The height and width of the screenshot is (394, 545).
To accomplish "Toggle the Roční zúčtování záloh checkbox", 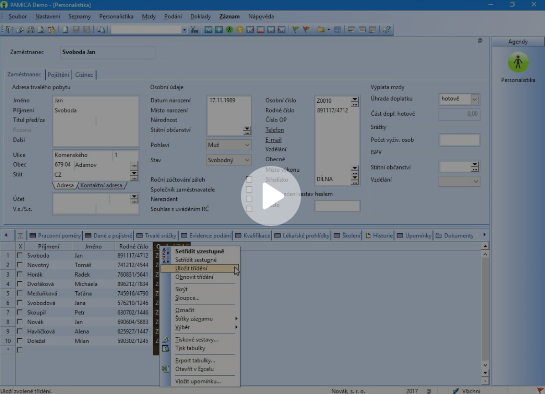I will point(249,180).
